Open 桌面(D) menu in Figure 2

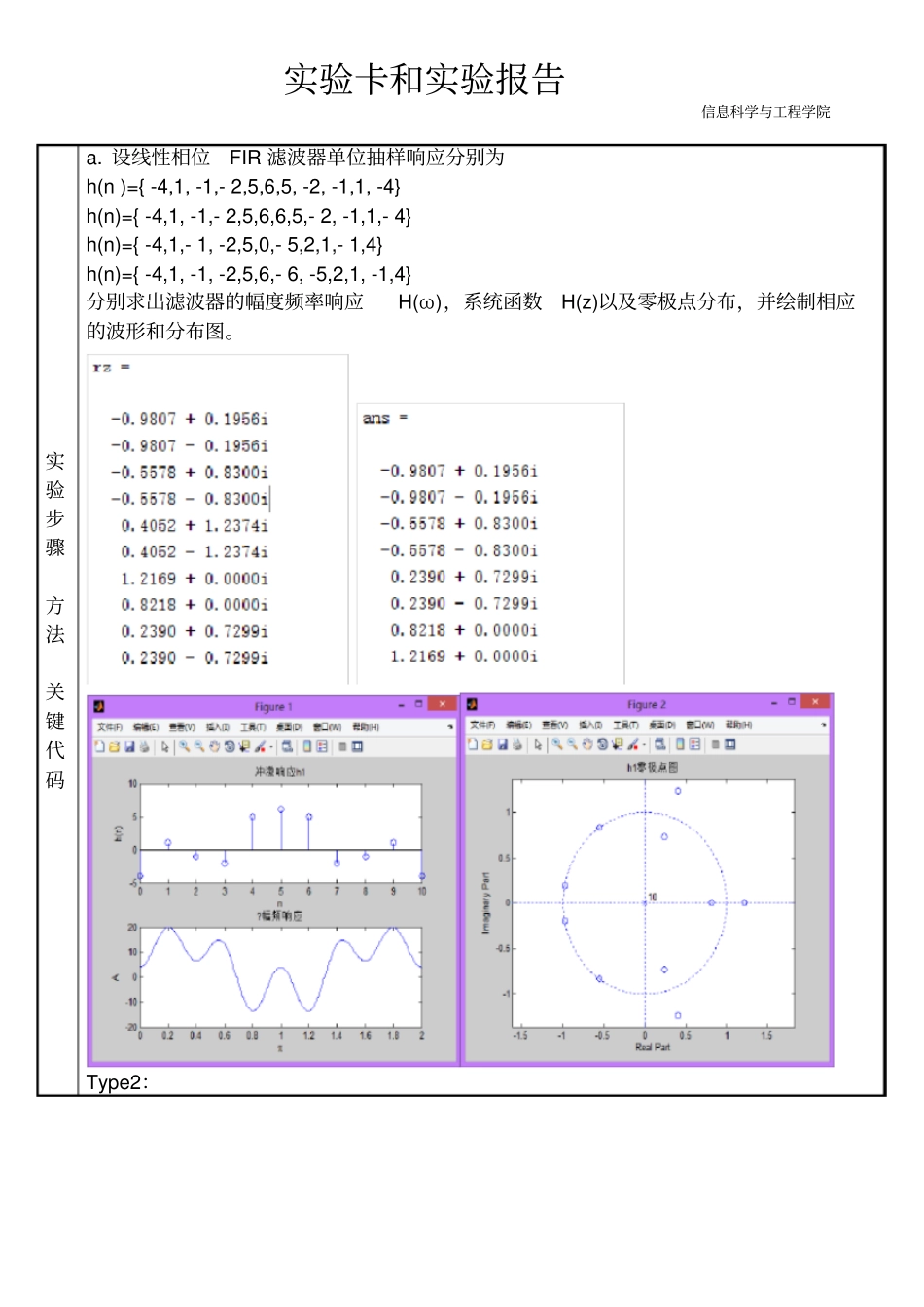(662, 724)
